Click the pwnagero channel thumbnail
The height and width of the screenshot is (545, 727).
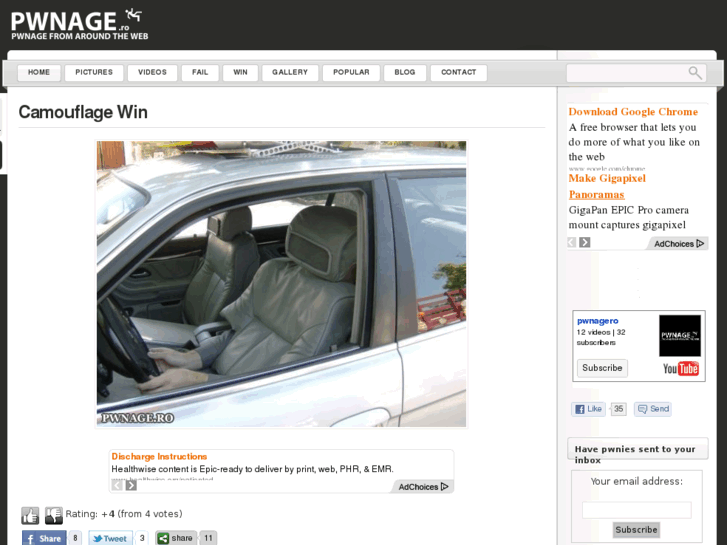(x=680, y=335)
